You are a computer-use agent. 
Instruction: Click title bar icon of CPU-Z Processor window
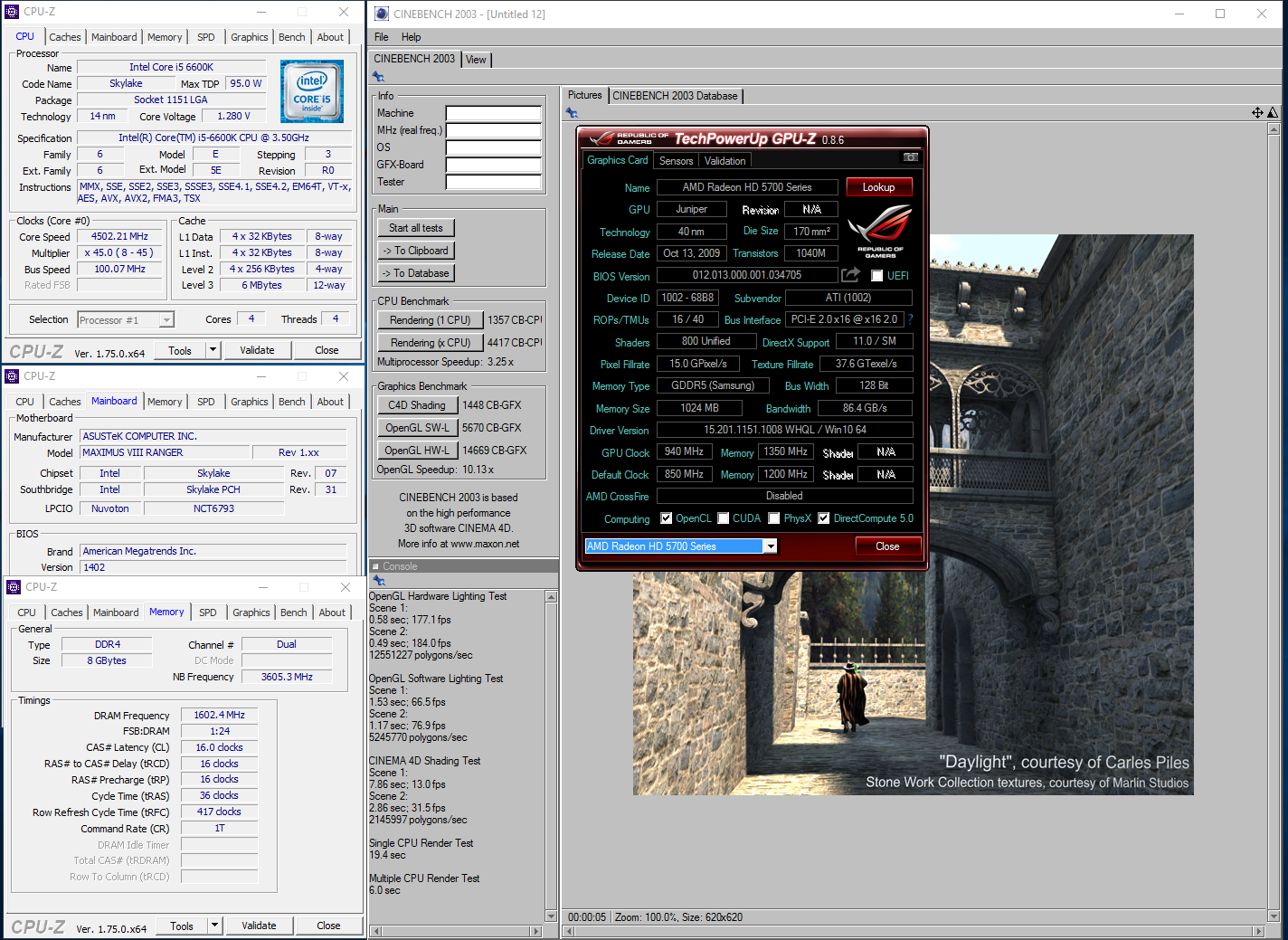pyautogui.click(x=12, y=12)
